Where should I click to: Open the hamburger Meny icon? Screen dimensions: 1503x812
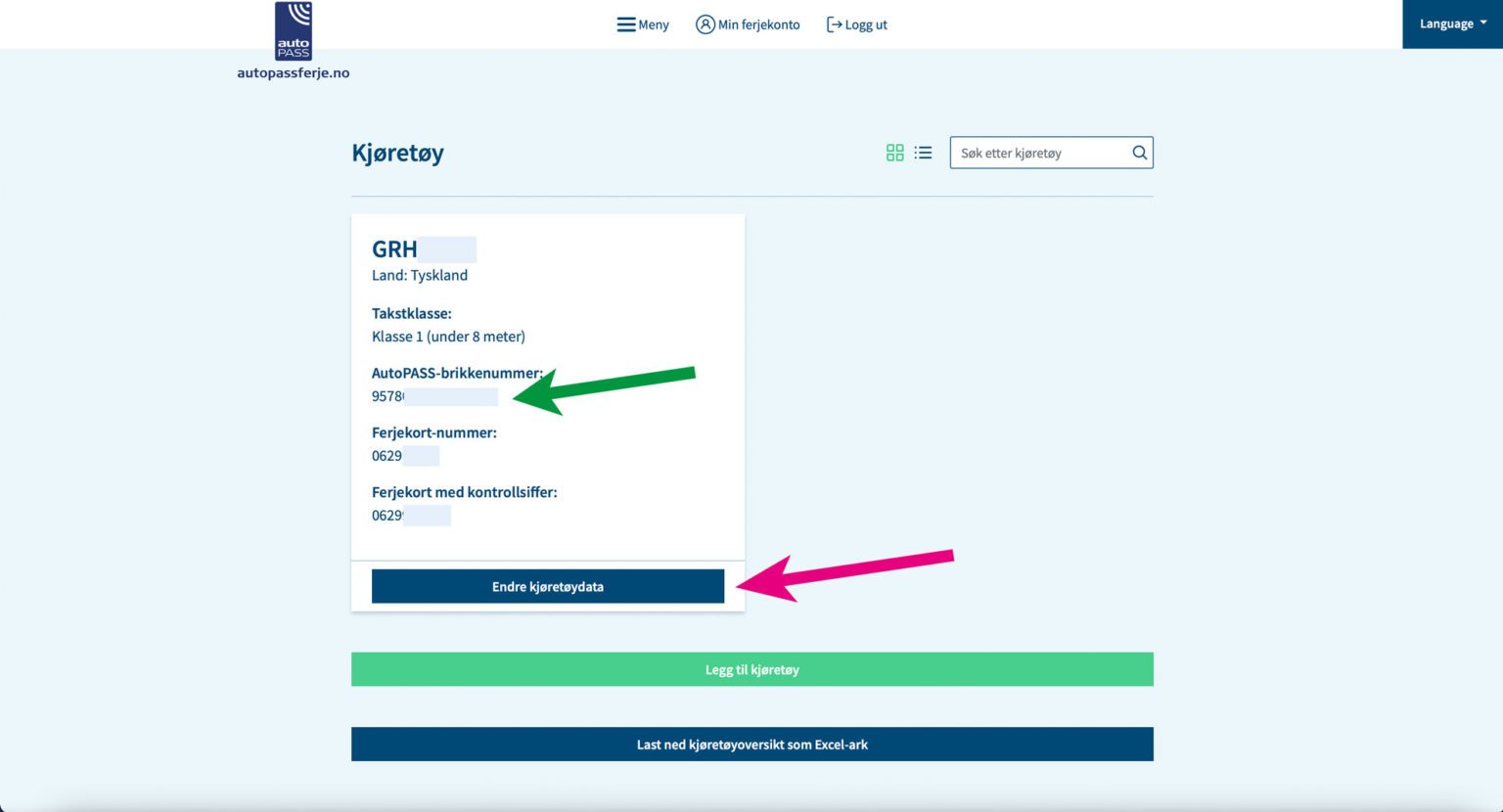coord(625,24)
